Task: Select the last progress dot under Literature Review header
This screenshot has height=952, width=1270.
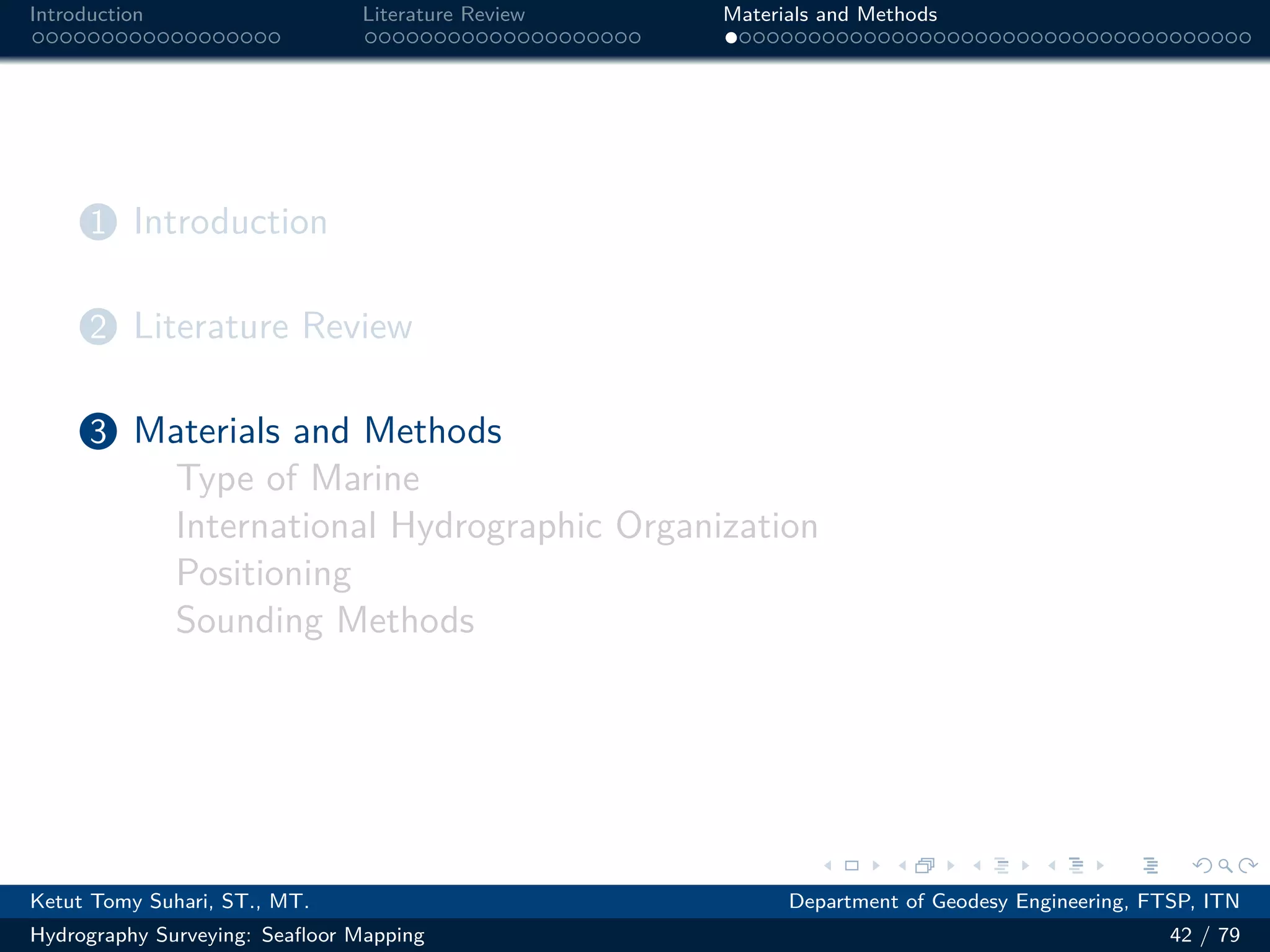Action: click(634, 38)
